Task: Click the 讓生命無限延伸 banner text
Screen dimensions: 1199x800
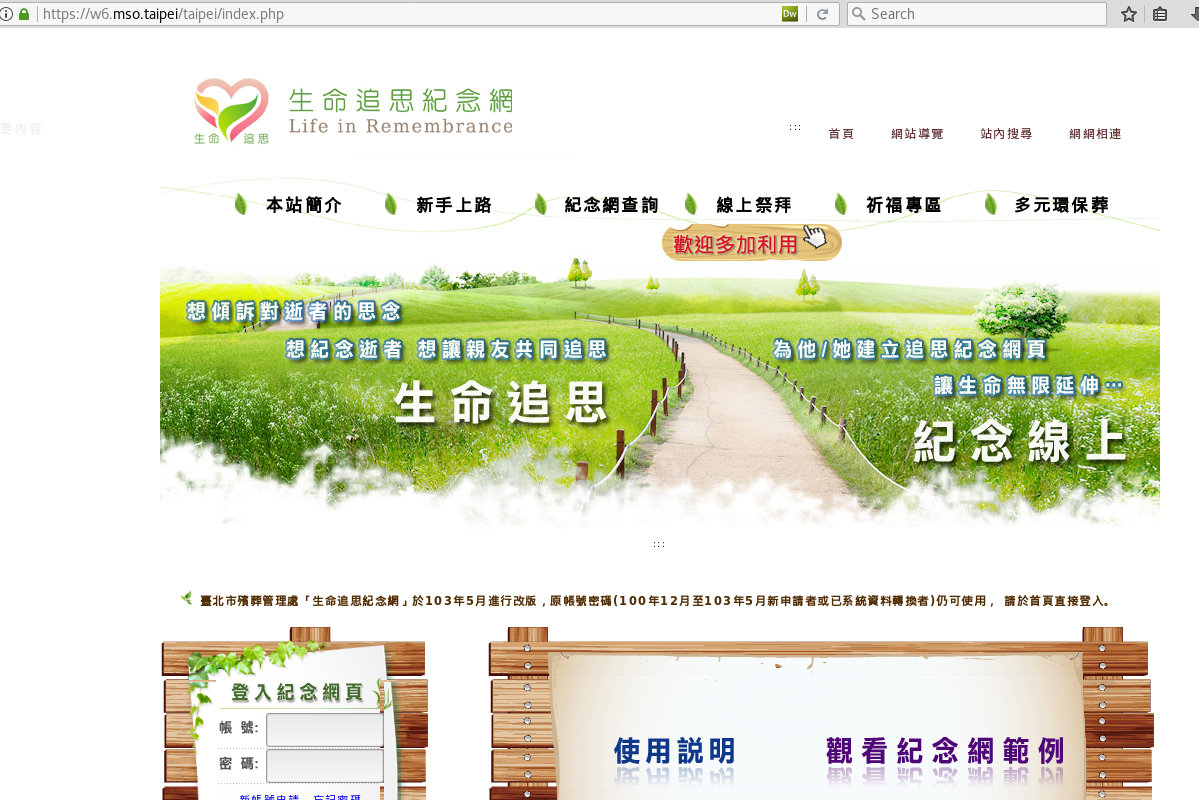Action: [1028, 385]
